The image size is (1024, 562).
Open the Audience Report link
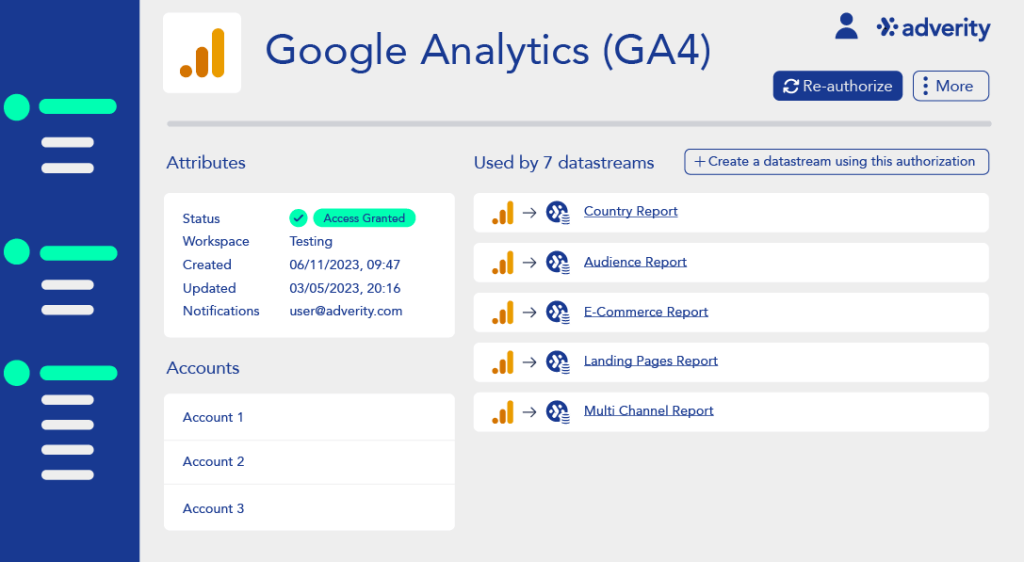point(635,262)
